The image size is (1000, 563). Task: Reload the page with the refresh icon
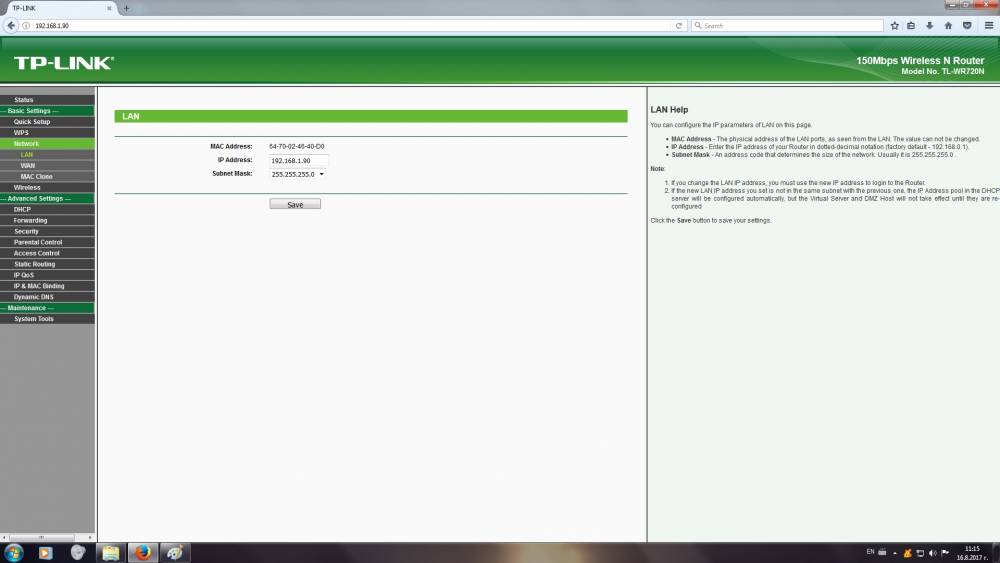click(679, 26)
